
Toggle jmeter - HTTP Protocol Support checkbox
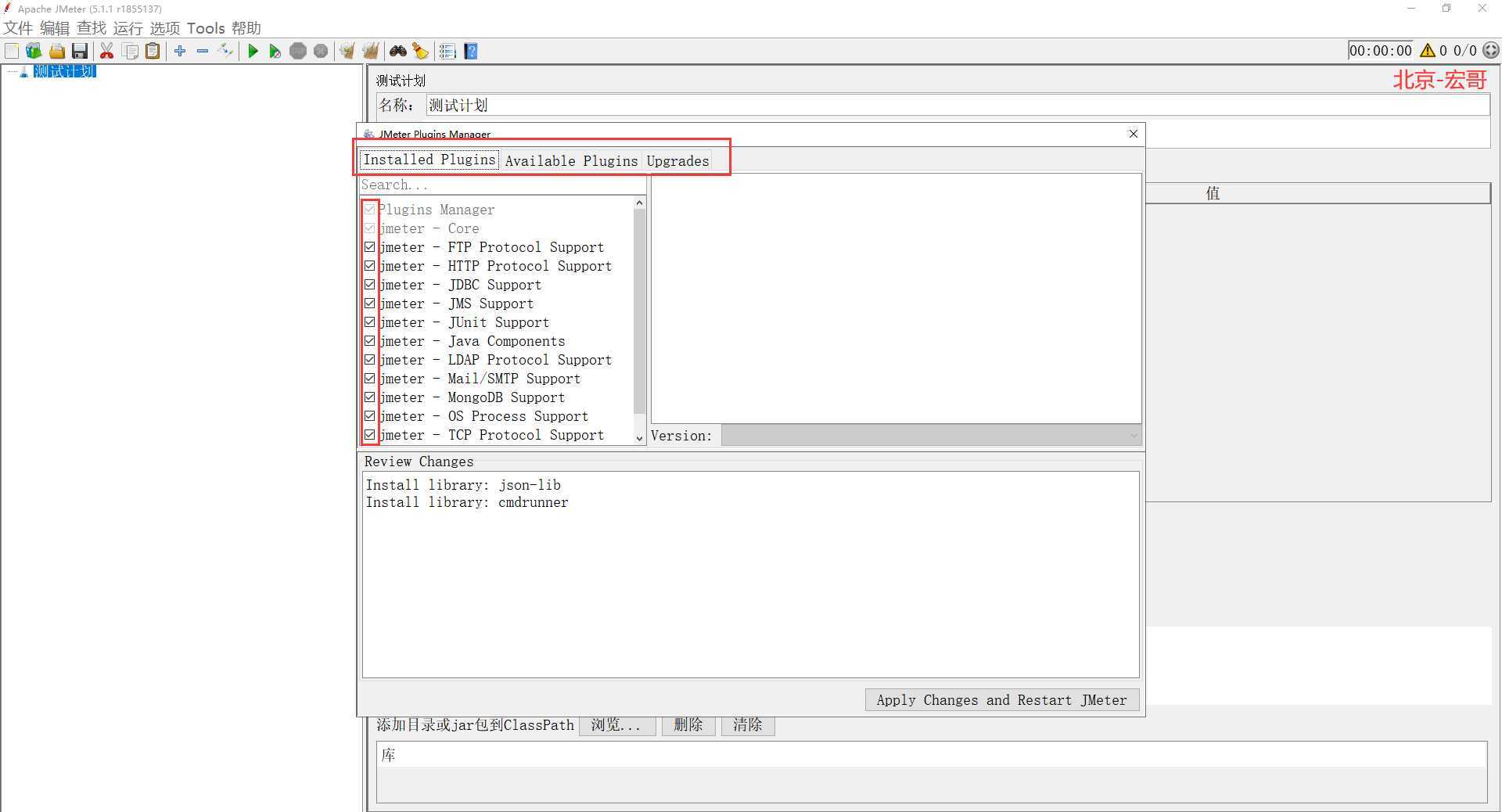pos(369,266)
